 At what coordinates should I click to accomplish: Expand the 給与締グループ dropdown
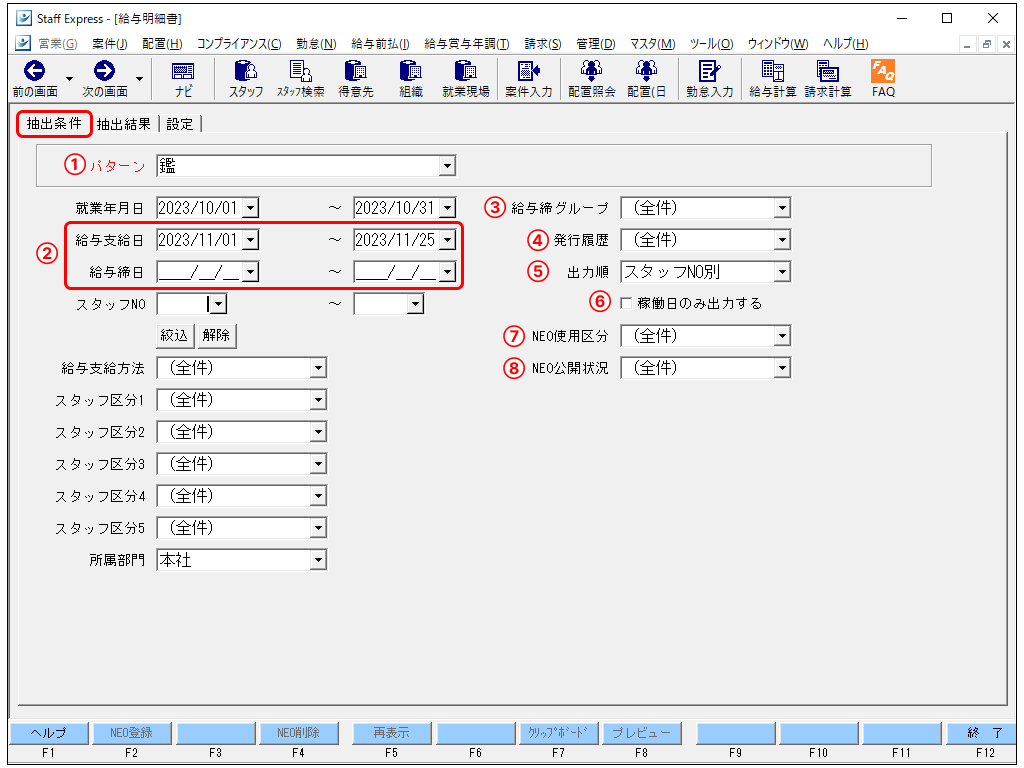coord(782,208)
